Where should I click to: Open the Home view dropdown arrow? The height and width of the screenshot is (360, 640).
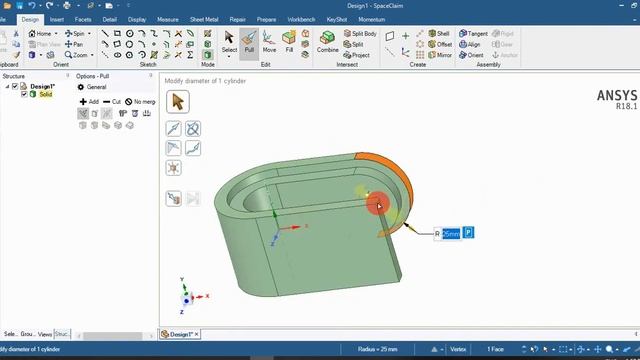pos(56,33)
